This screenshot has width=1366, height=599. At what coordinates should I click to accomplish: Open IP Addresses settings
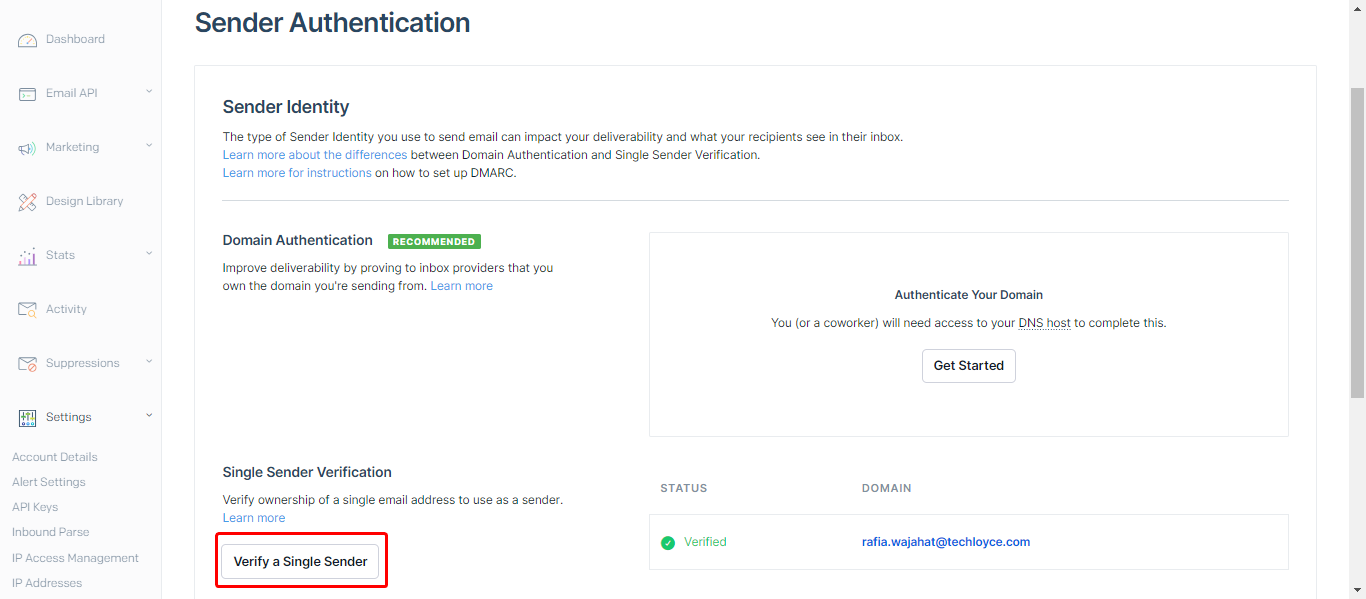[47, 583]
